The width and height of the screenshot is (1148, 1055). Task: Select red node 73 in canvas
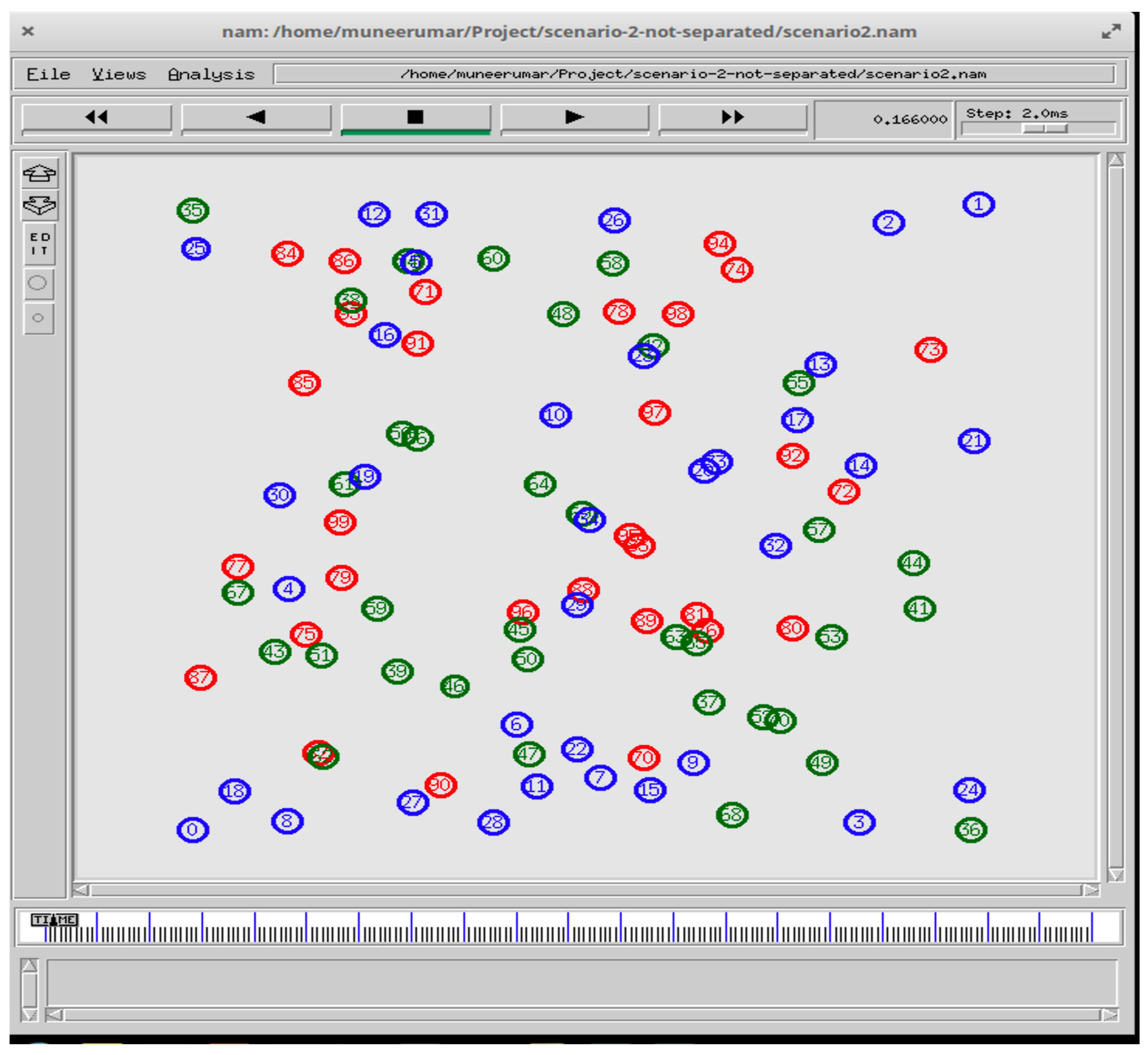[x=930, y=349]
